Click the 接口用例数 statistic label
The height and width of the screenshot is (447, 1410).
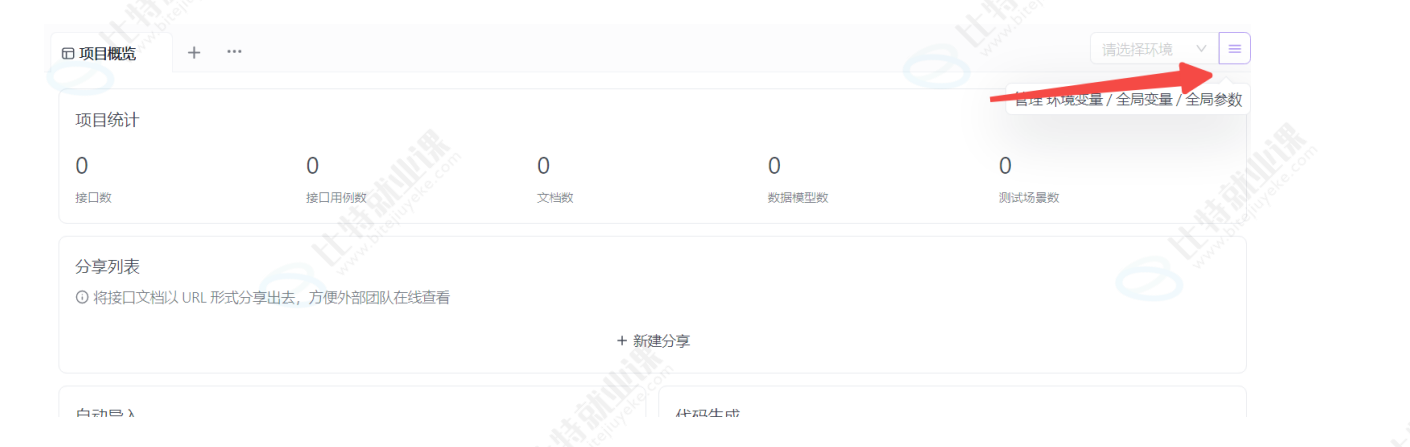click(336, 197)
